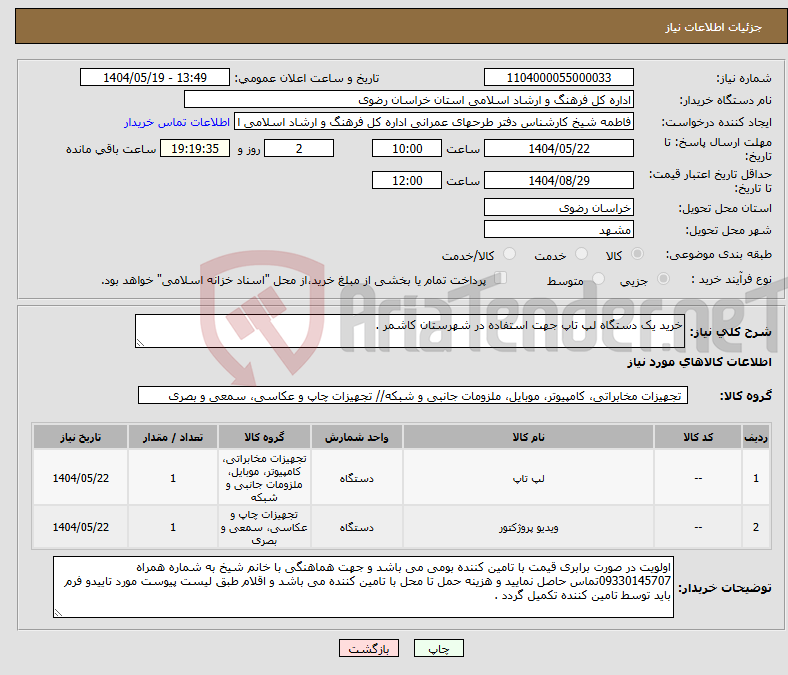Select the کالا radio button
This screenshot has width=788, height=675.
tap(637, 254)
